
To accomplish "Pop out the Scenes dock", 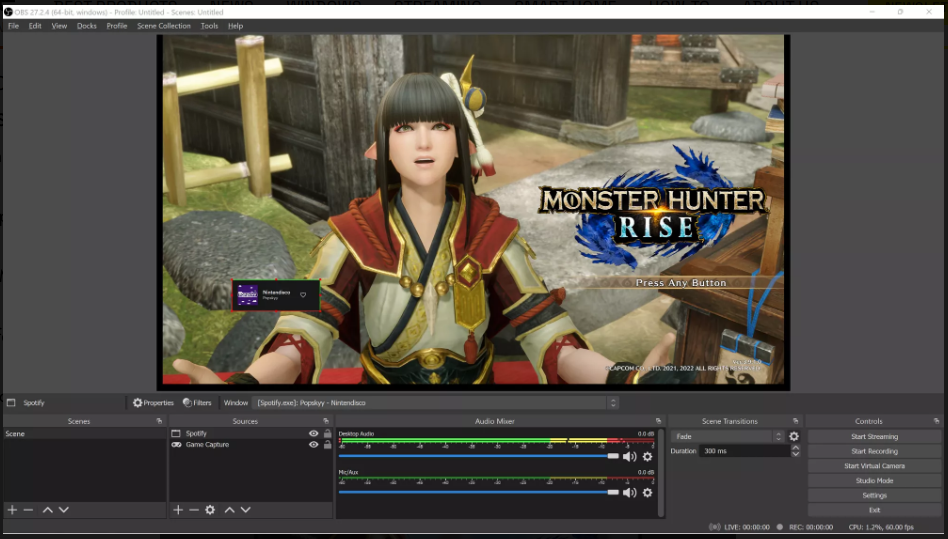I will (160, 421).
